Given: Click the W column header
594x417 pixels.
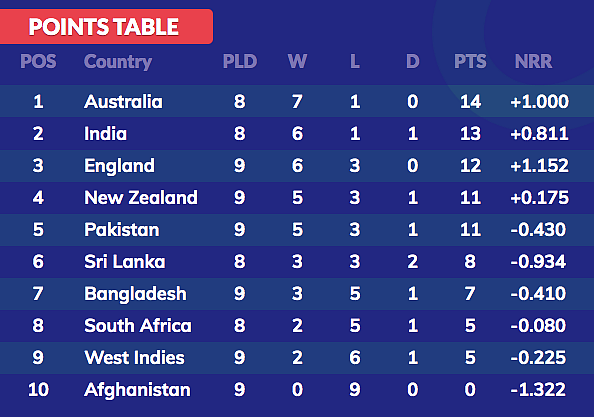Looking at the screenshot, I should tap(297, 61).
